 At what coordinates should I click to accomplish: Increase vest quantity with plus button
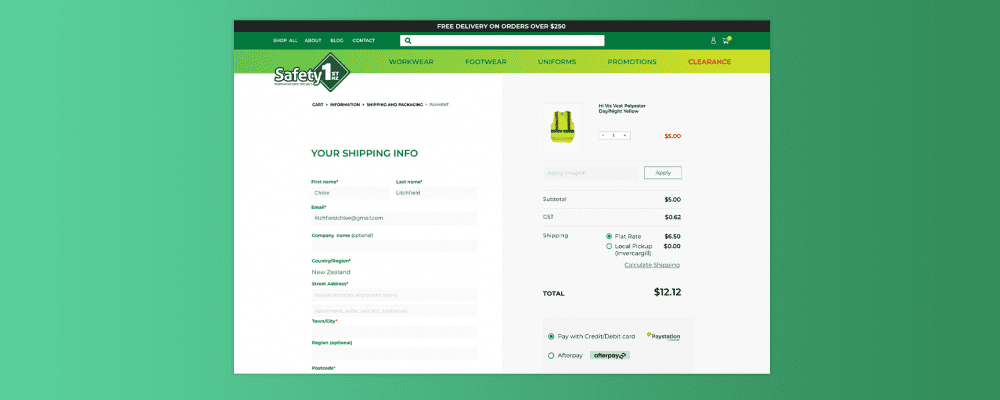point(624,135)
